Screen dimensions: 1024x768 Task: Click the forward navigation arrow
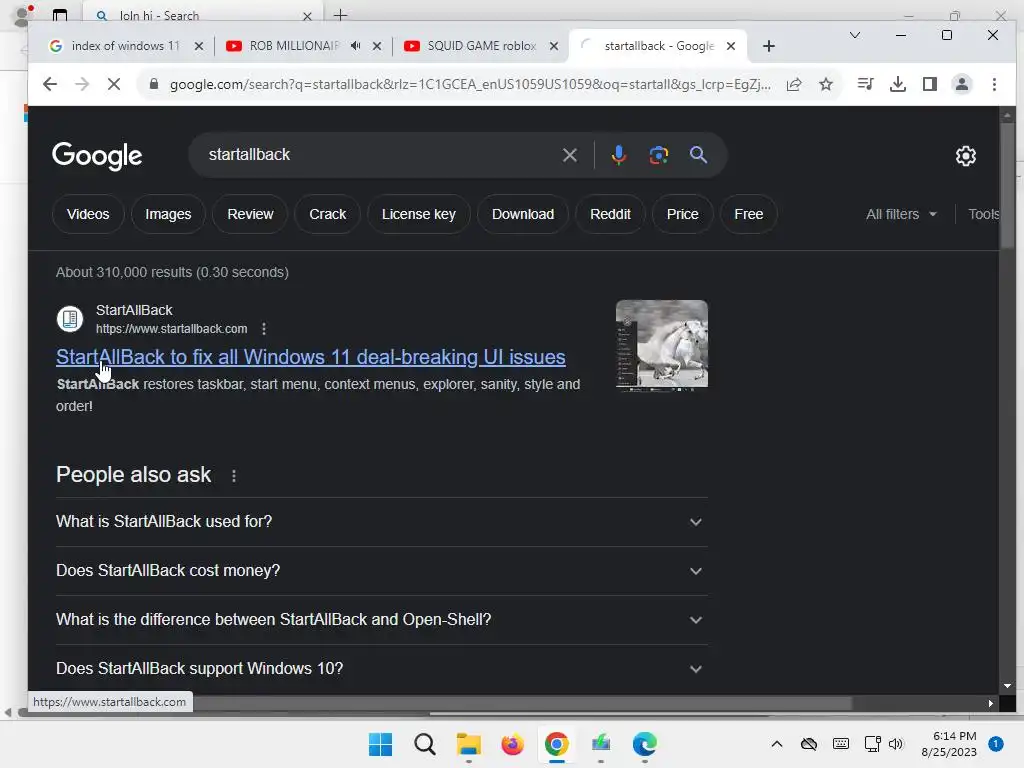tap(82, 84)
